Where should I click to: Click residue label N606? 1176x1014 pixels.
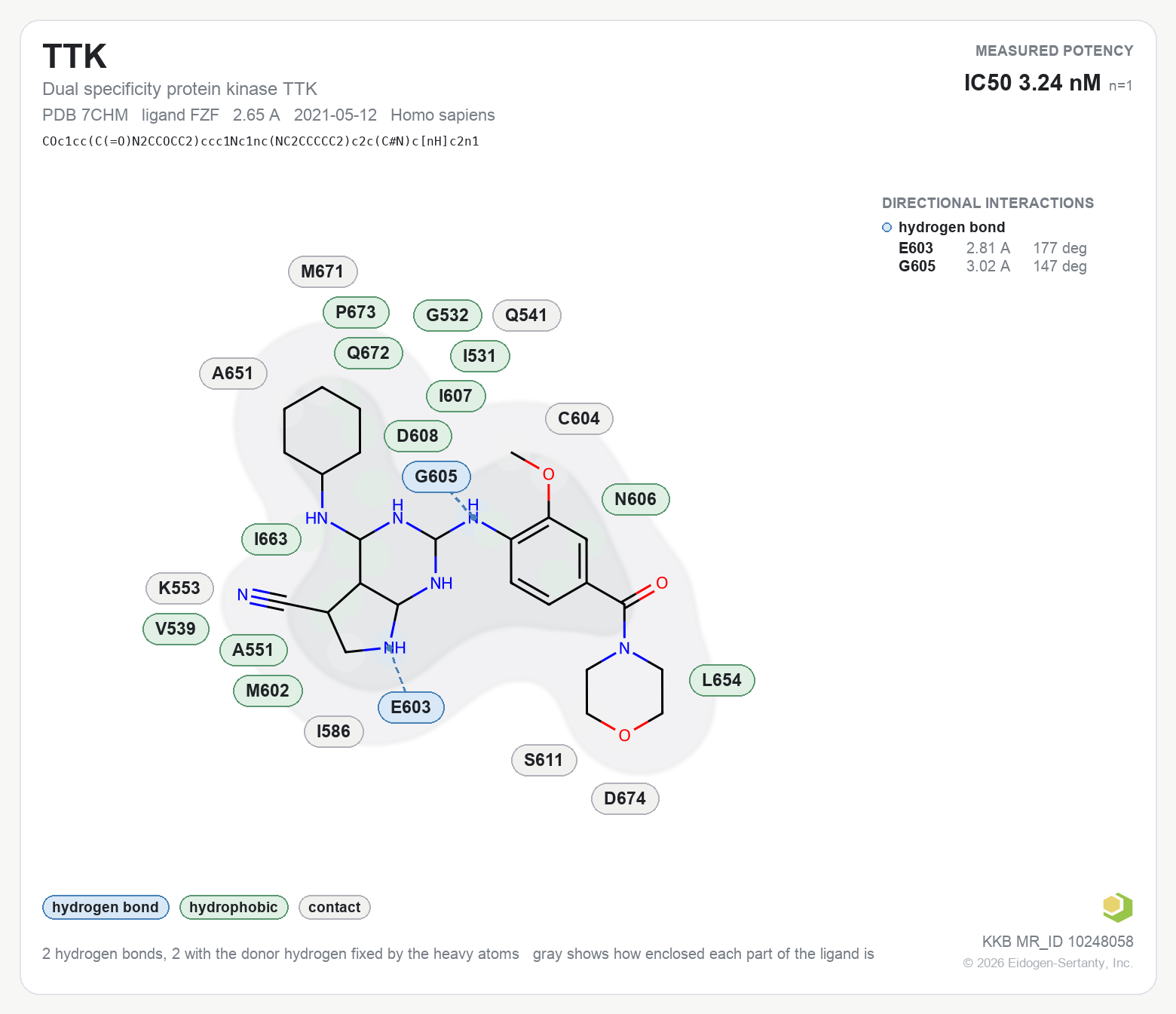point(635,499)
